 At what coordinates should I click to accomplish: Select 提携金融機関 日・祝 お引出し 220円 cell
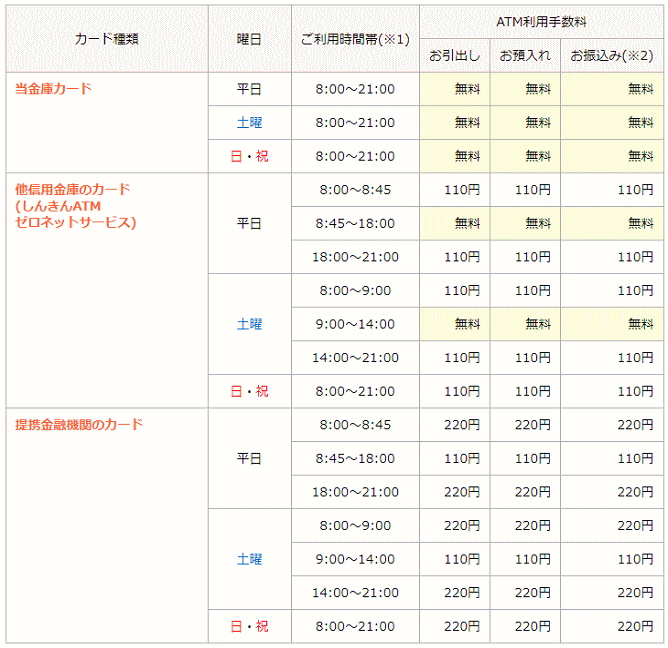(x=455, y=626)
